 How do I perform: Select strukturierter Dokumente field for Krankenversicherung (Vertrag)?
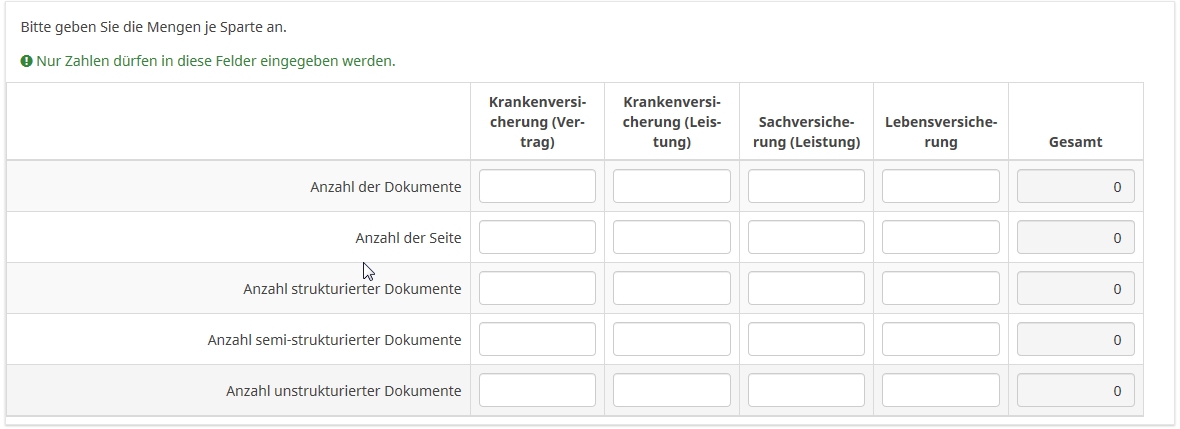(x=537, y=288)
